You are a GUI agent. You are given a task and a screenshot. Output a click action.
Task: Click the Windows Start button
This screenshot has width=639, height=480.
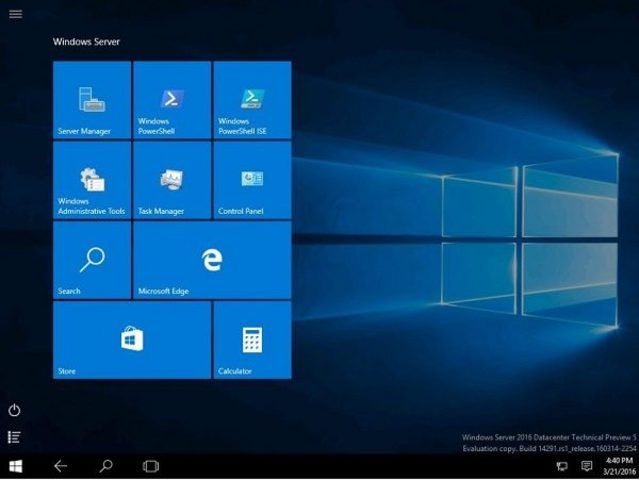pyautogui.click(x=15, y=466)
